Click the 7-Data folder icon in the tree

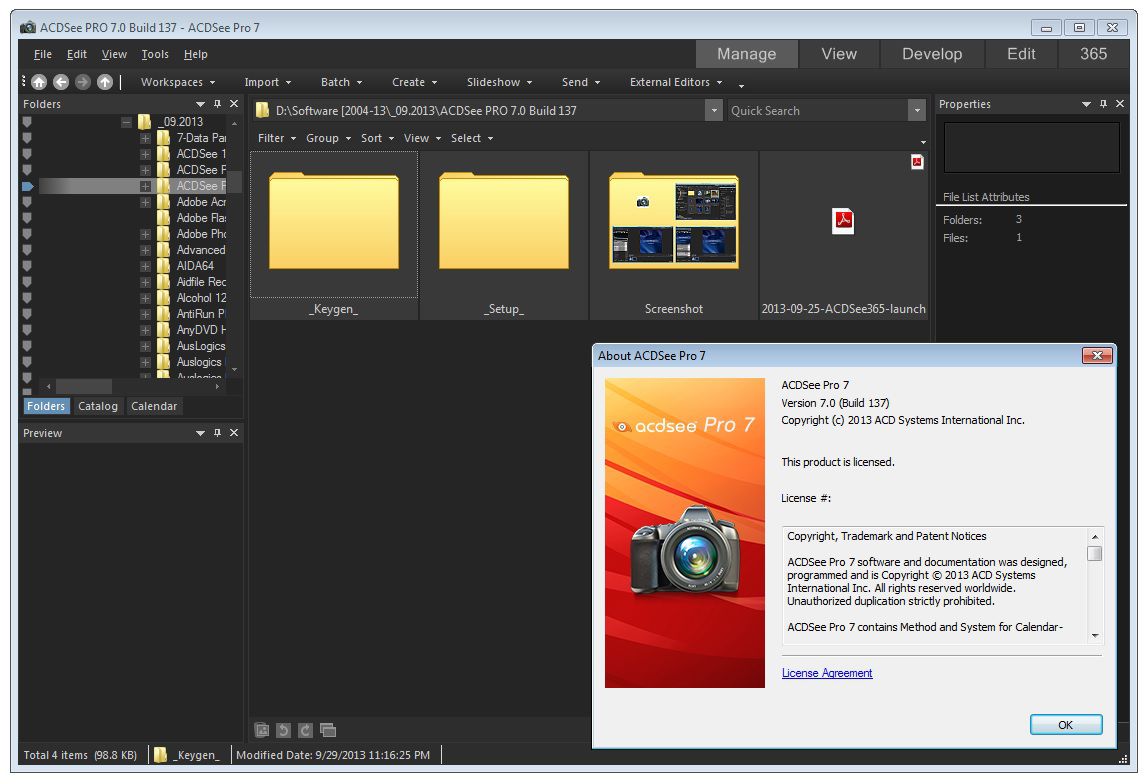coord(164,138)
